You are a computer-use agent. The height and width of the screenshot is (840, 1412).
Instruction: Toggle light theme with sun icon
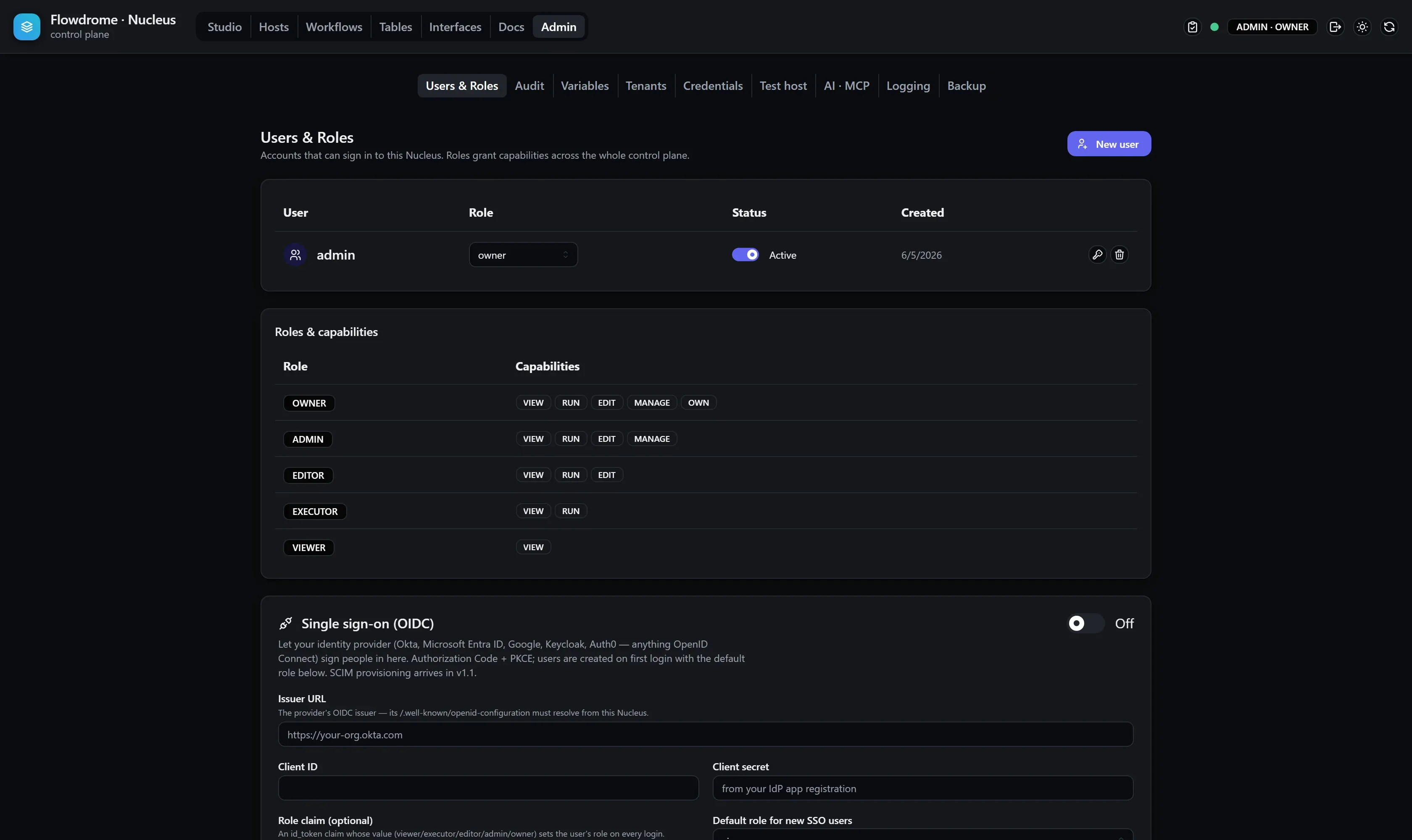pyautogui.click(x=1362, y=26)
